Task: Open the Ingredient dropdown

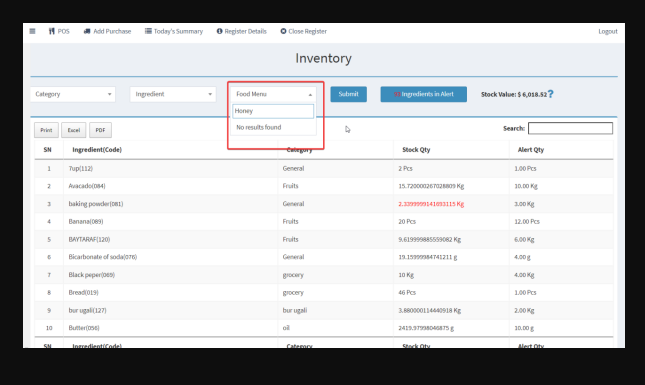Action: tap(173, 94)
